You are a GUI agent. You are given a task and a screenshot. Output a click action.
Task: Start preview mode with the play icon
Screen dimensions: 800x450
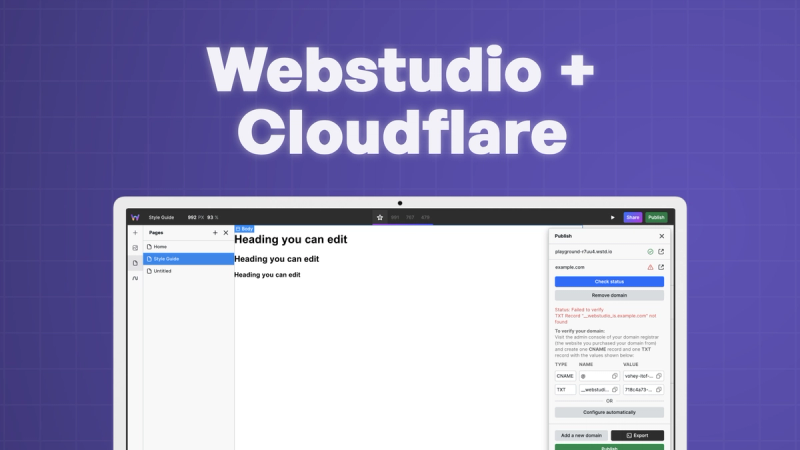tap(613, 217)
